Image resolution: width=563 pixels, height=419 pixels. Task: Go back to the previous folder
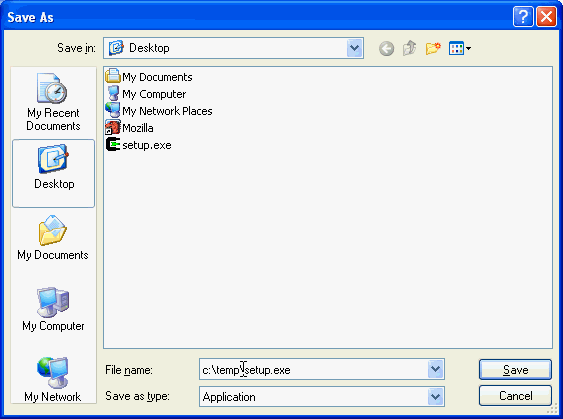(386, 48)
